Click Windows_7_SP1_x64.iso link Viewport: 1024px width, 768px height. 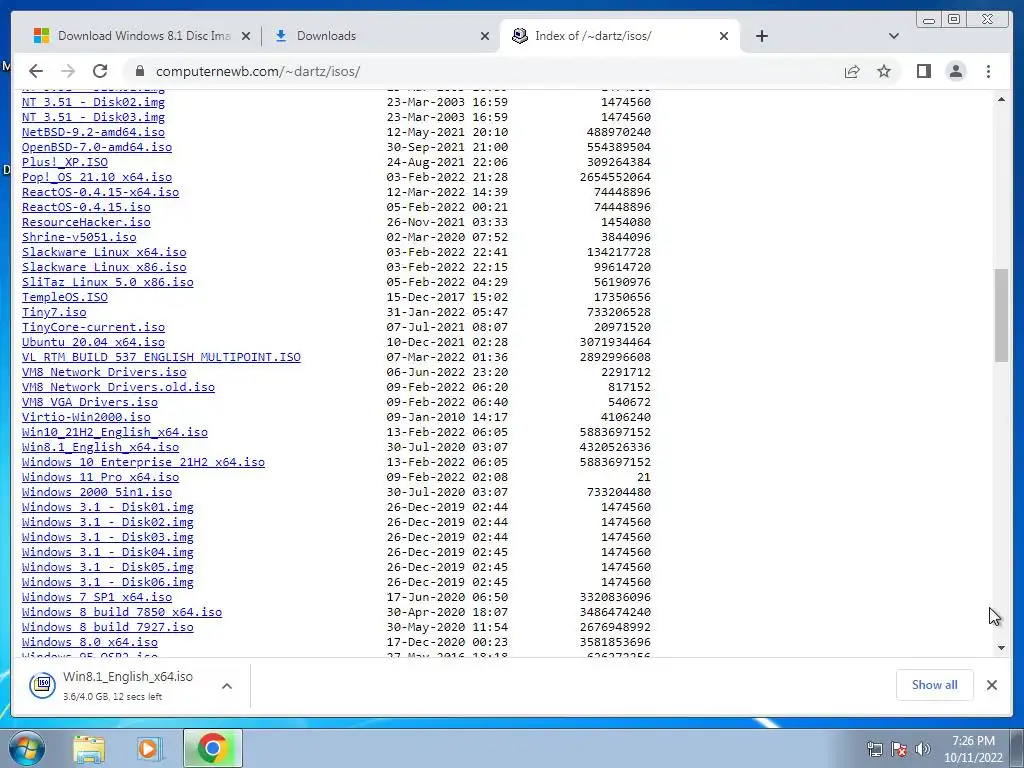[97, 598]
